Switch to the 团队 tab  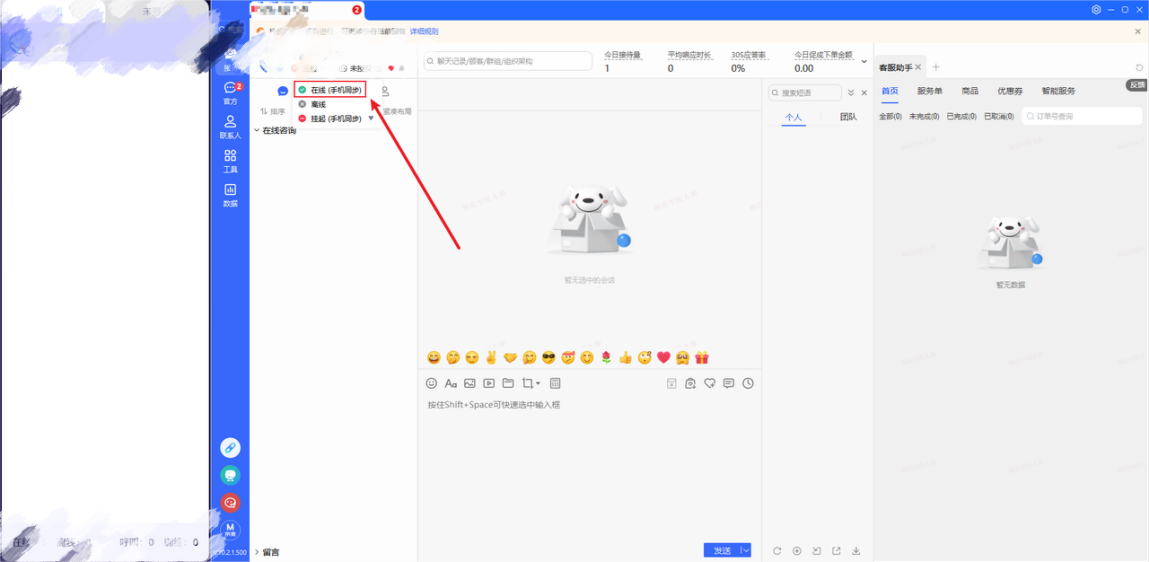[x=848, y=117]
